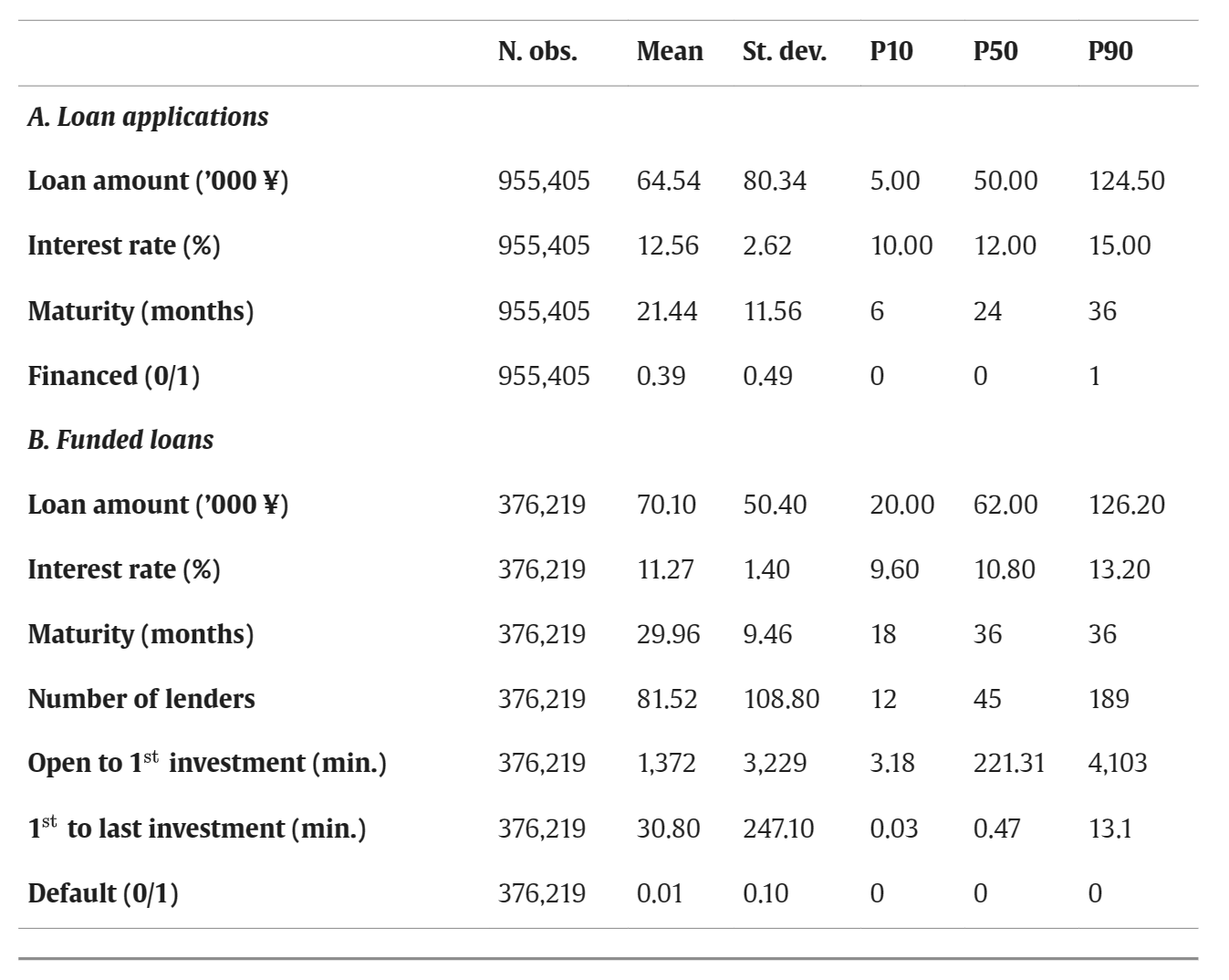Select the "Number of lenders" row label
Viewport: 1229px width, 980px height.
pyautogui.click(x=141, y=699)
